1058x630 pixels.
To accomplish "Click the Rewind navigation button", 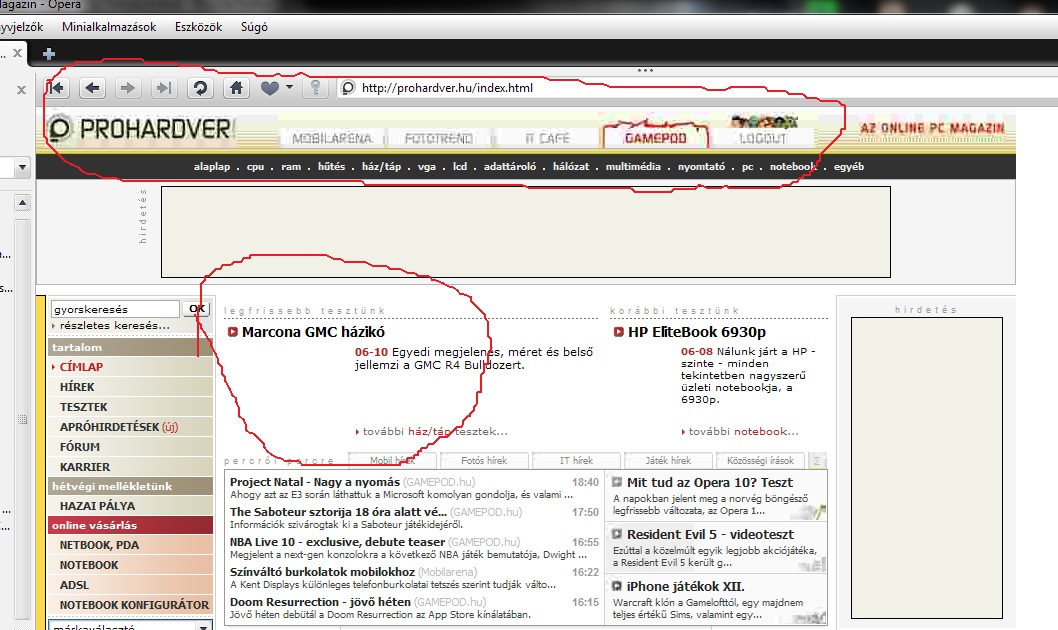I will (x=57, y=88).
